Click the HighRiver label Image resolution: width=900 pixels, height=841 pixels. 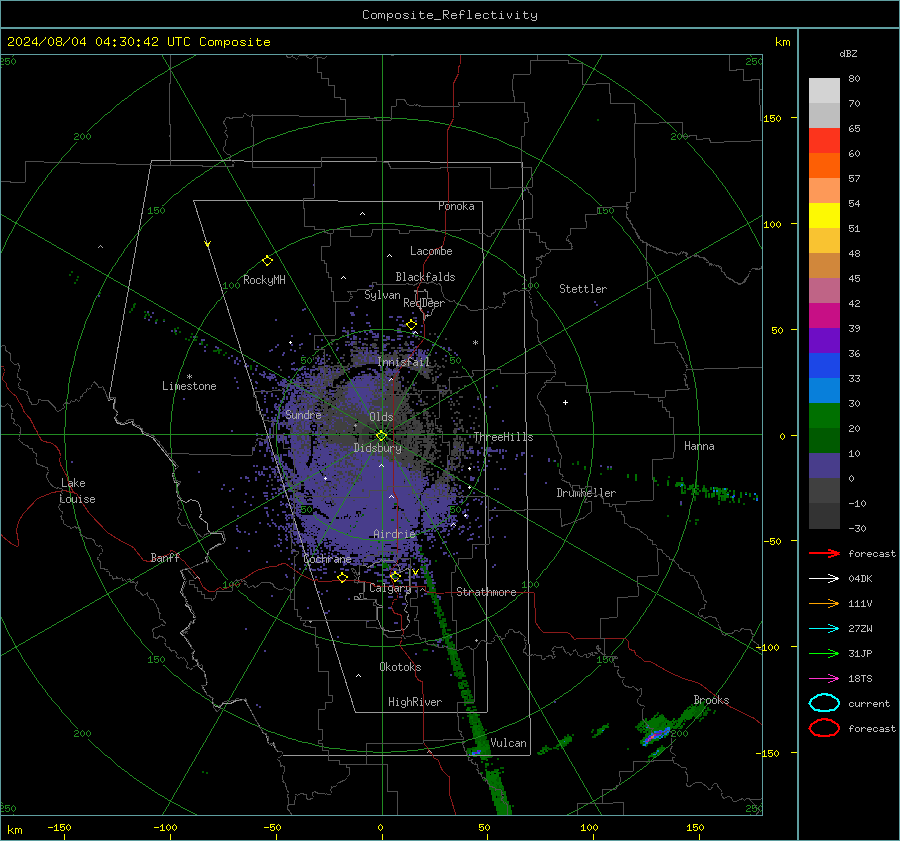click(415, 702)
